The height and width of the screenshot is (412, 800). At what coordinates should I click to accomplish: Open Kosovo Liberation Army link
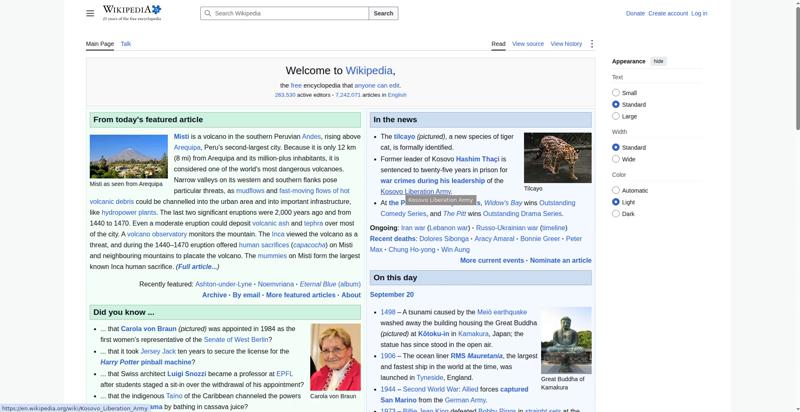coord(416,192)
